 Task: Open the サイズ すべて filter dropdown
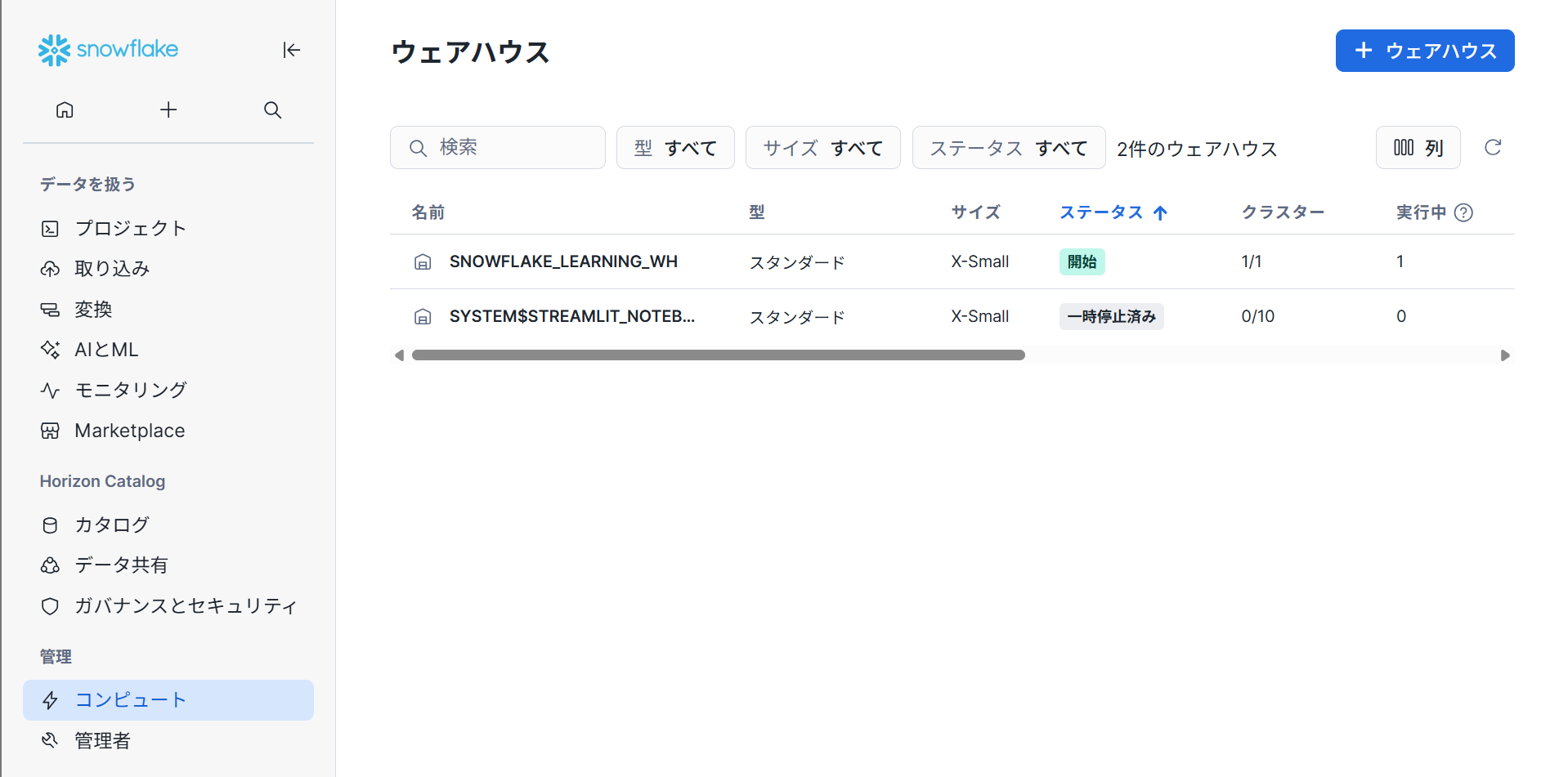[x=823, y=147]
